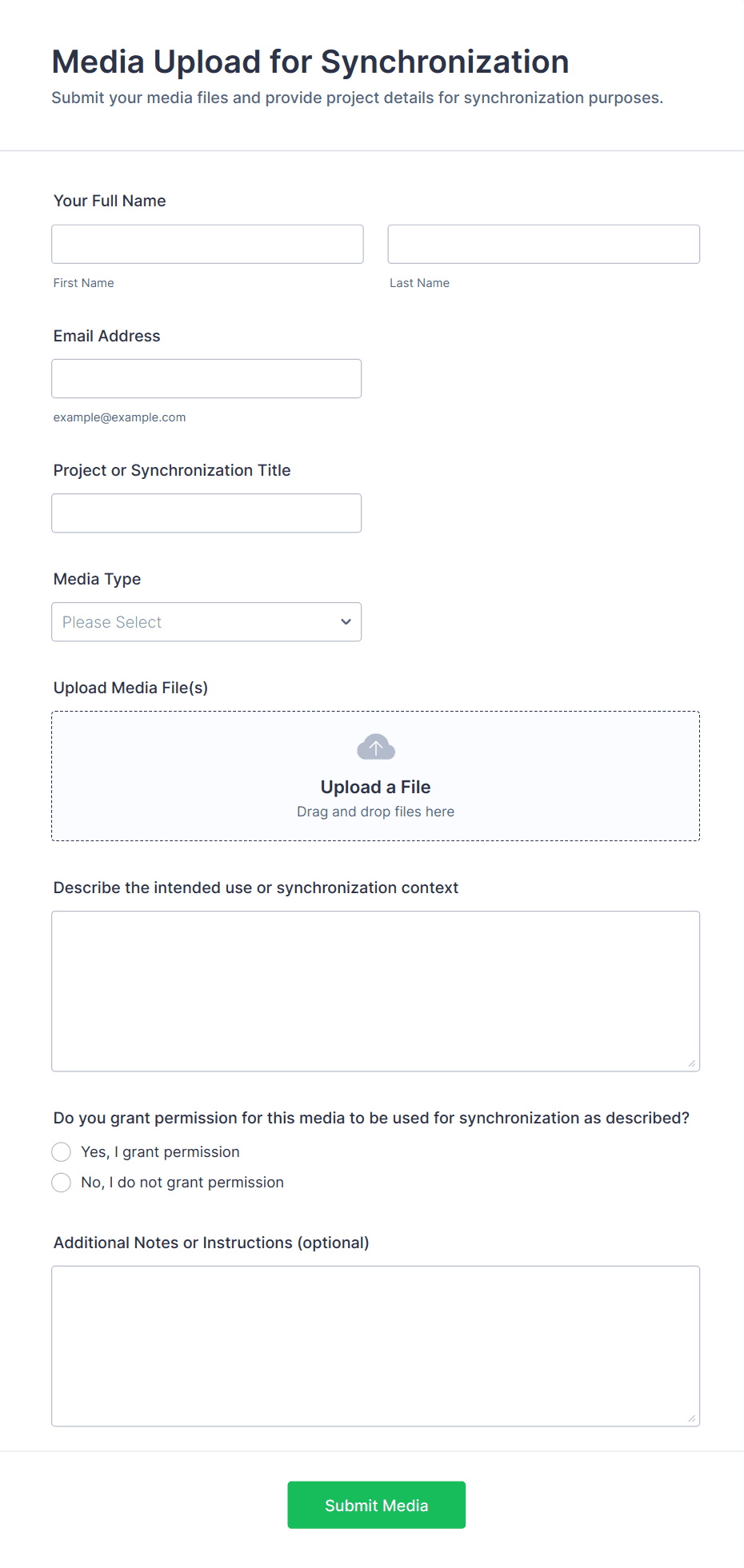The image size is (744, 1568).
Task: Click resize handle of Additional Notes textarea
Action: (692, 1418)
